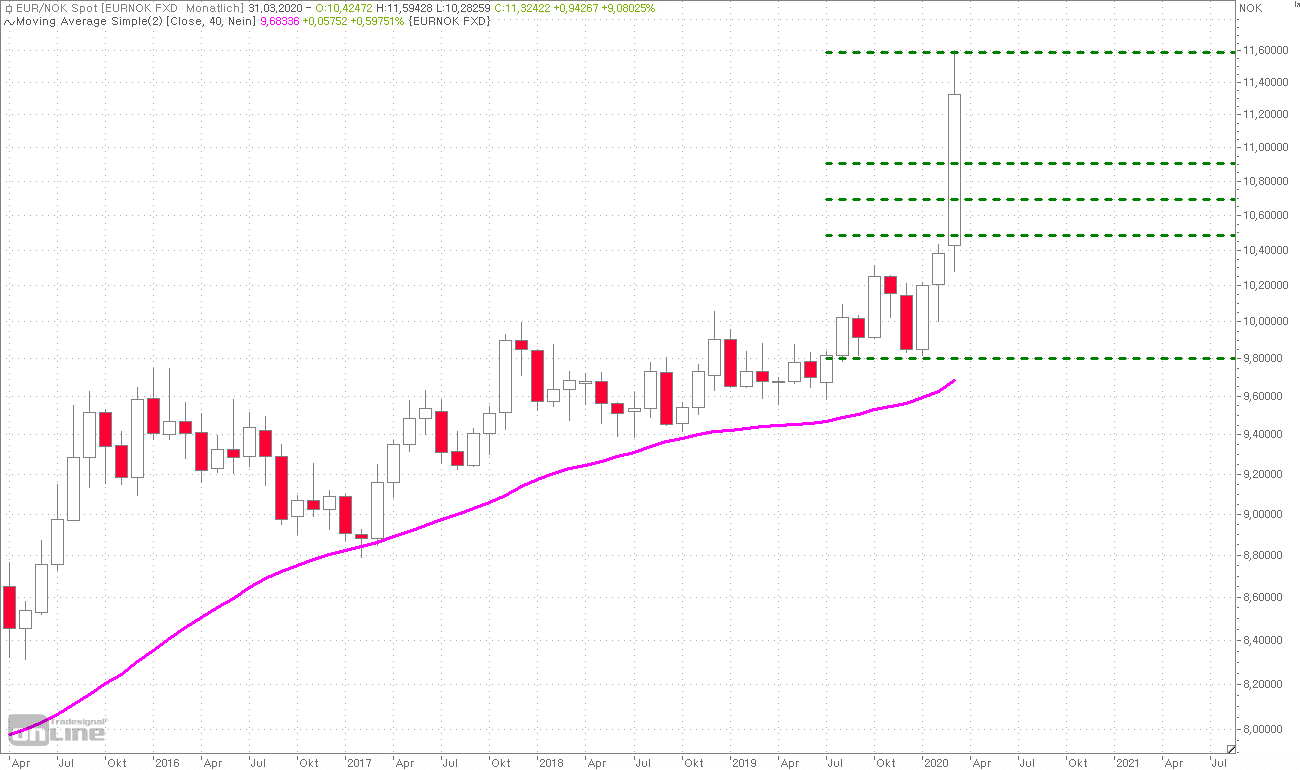Screen dimensions: 1300x770
Task: Click the 2021 label on the time axis
Action: click(x=1127, y=763)
